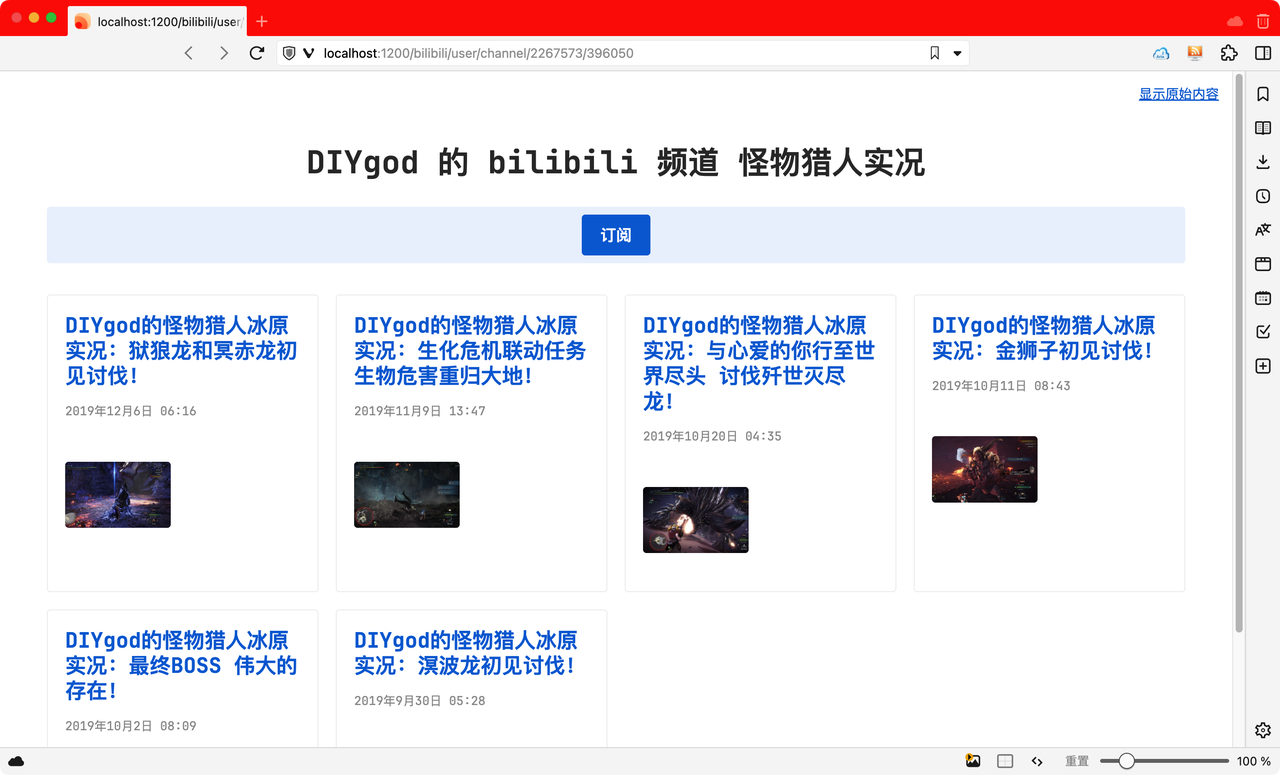
Task: Click the blue 订阅 subscribe button
Action: 616,235
